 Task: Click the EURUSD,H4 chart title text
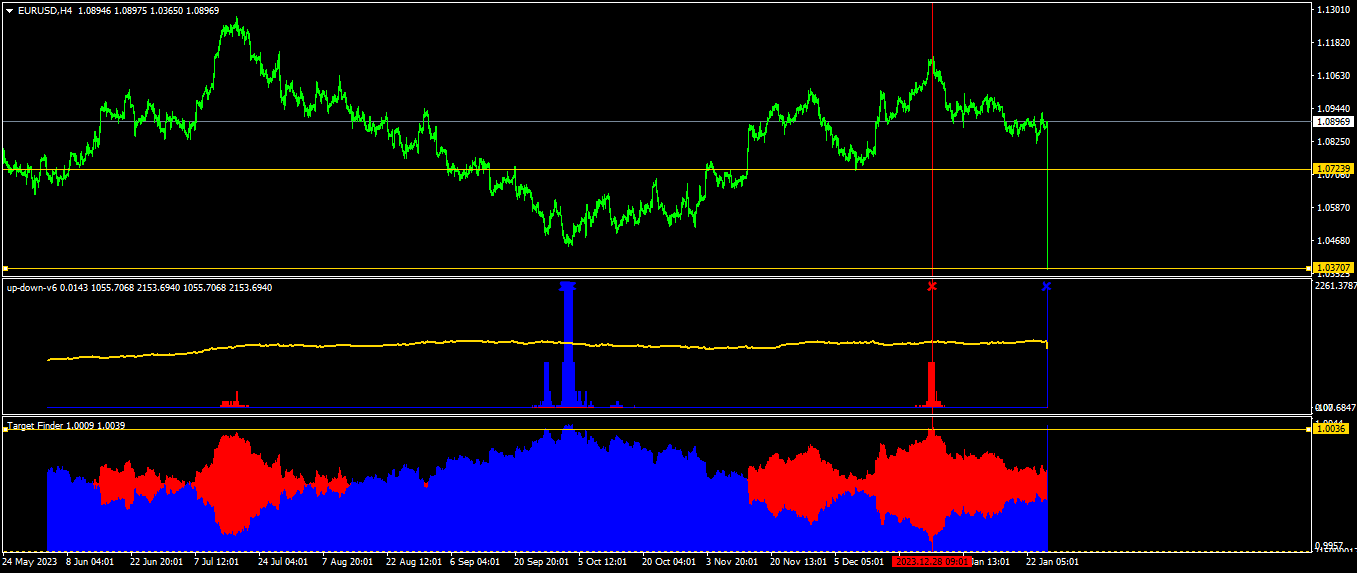tap(45, 10)
